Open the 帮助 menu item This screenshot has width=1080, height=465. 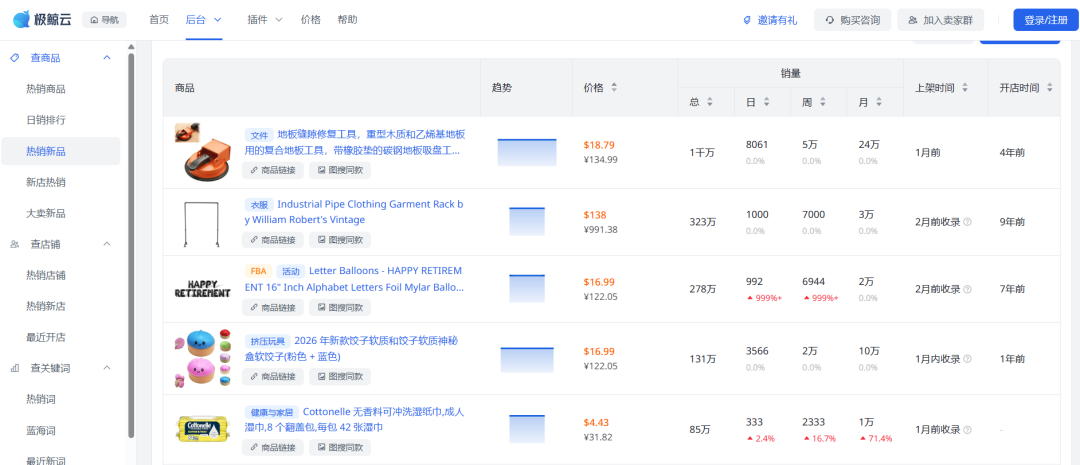(347, 20)
